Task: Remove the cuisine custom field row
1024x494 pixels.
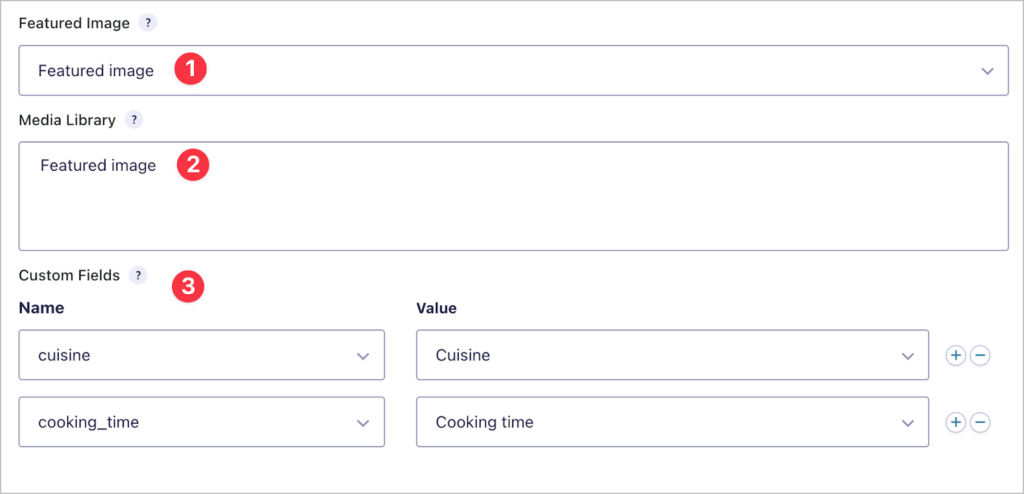Action: click(980, 355)
